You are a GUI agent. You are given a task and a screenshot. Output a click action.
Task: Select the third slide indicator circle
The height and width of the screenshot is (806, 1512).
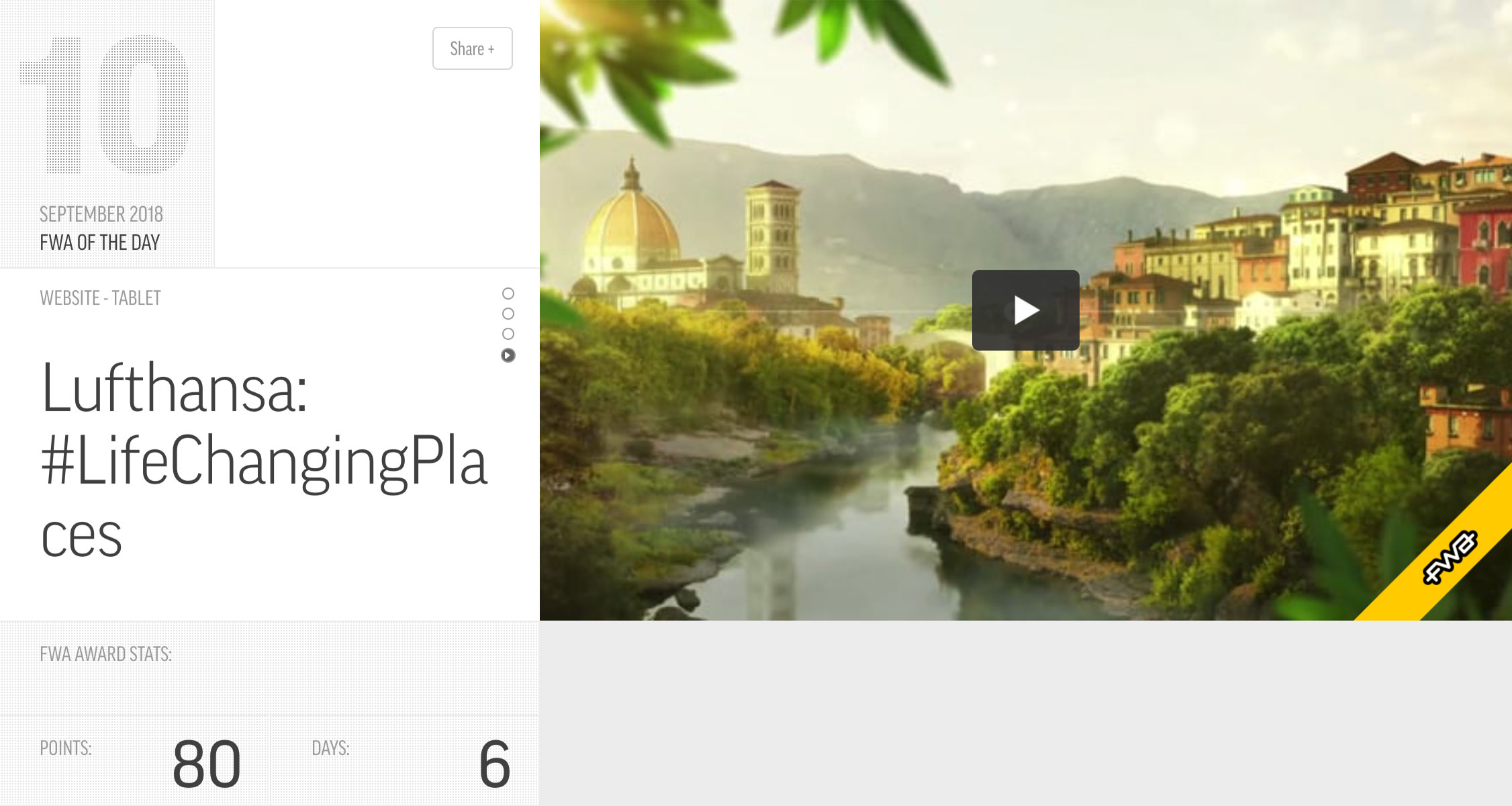click(x=508, y=334)
